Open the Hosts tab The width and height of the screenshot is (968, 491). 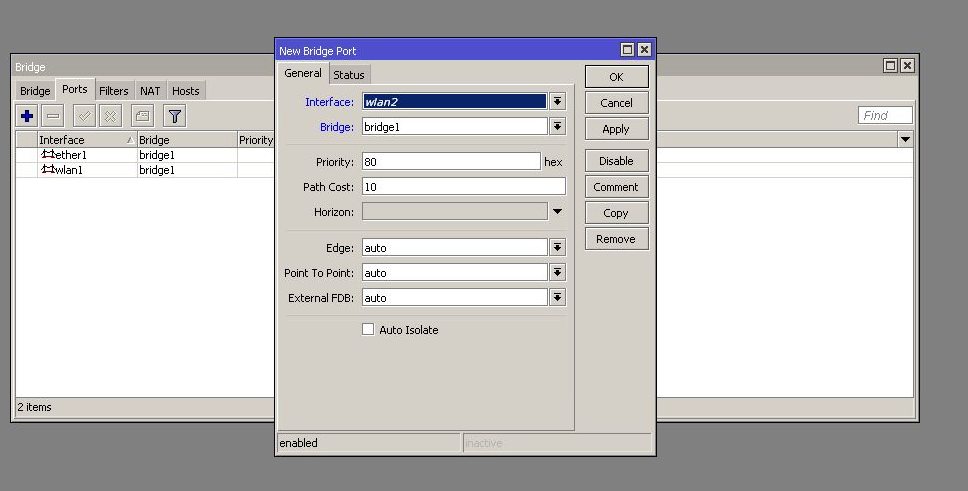coord(186,91)
